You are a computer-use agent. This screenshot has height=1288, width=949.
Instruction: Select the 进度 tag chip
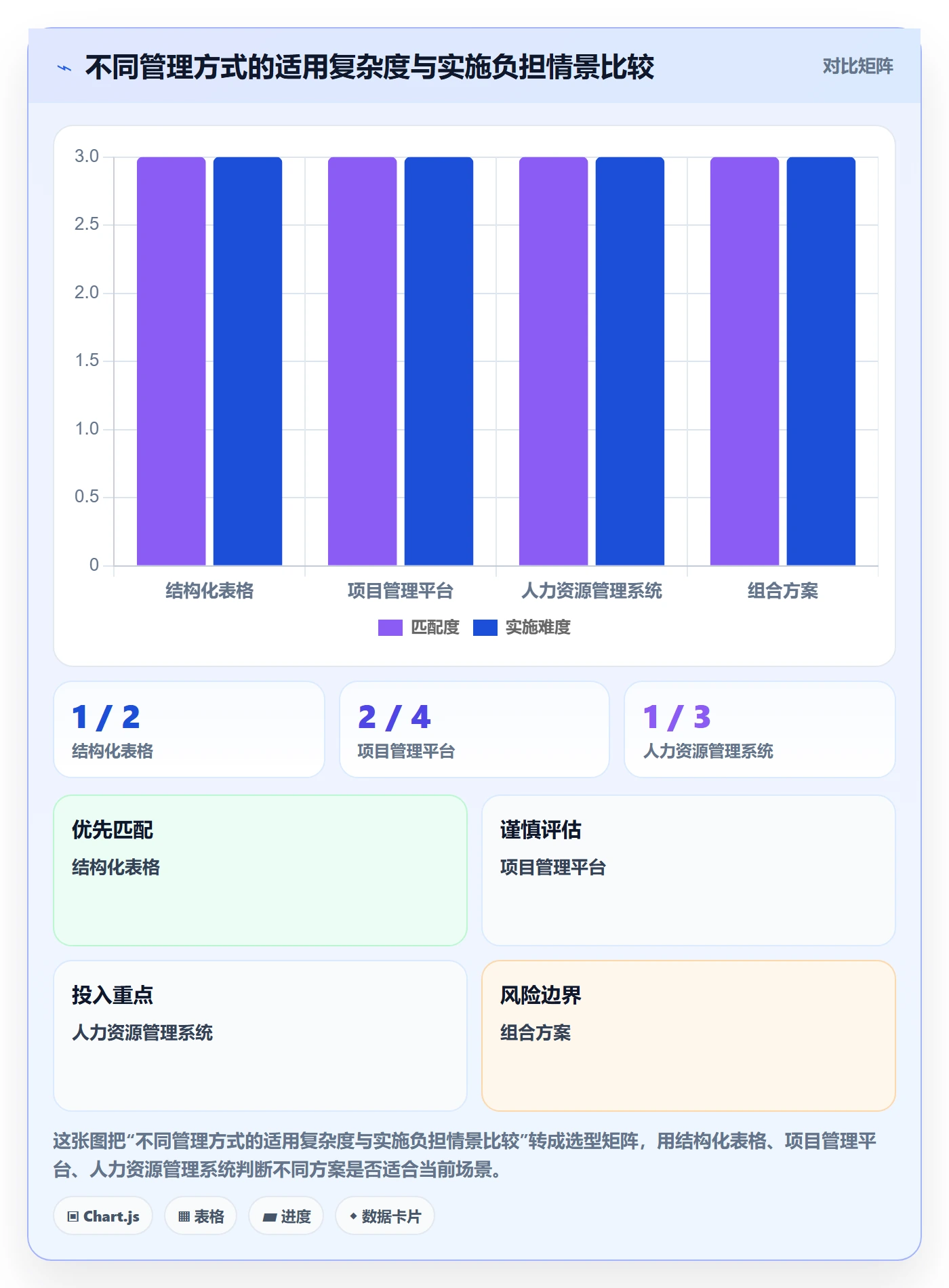pos(286,1216)
